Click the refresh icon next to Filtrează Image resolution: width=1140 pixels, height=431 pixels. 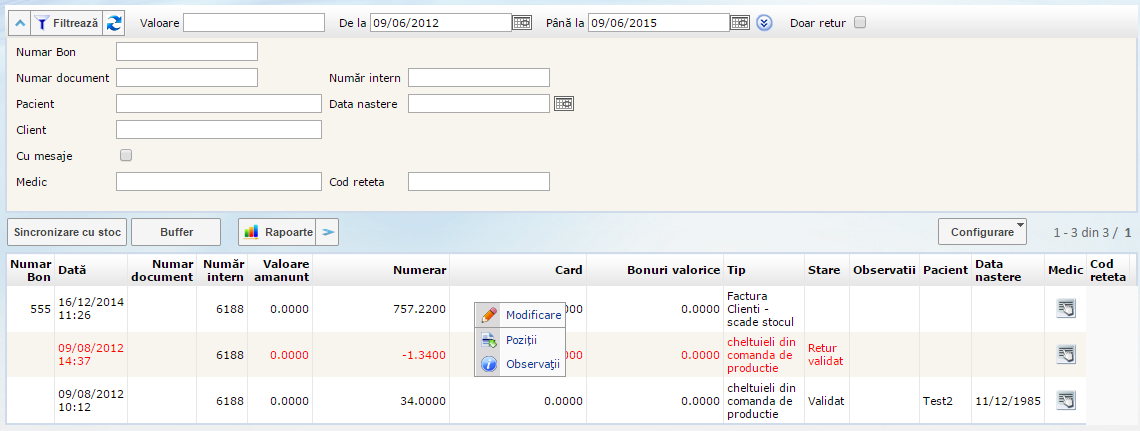[x=115, y=22]
